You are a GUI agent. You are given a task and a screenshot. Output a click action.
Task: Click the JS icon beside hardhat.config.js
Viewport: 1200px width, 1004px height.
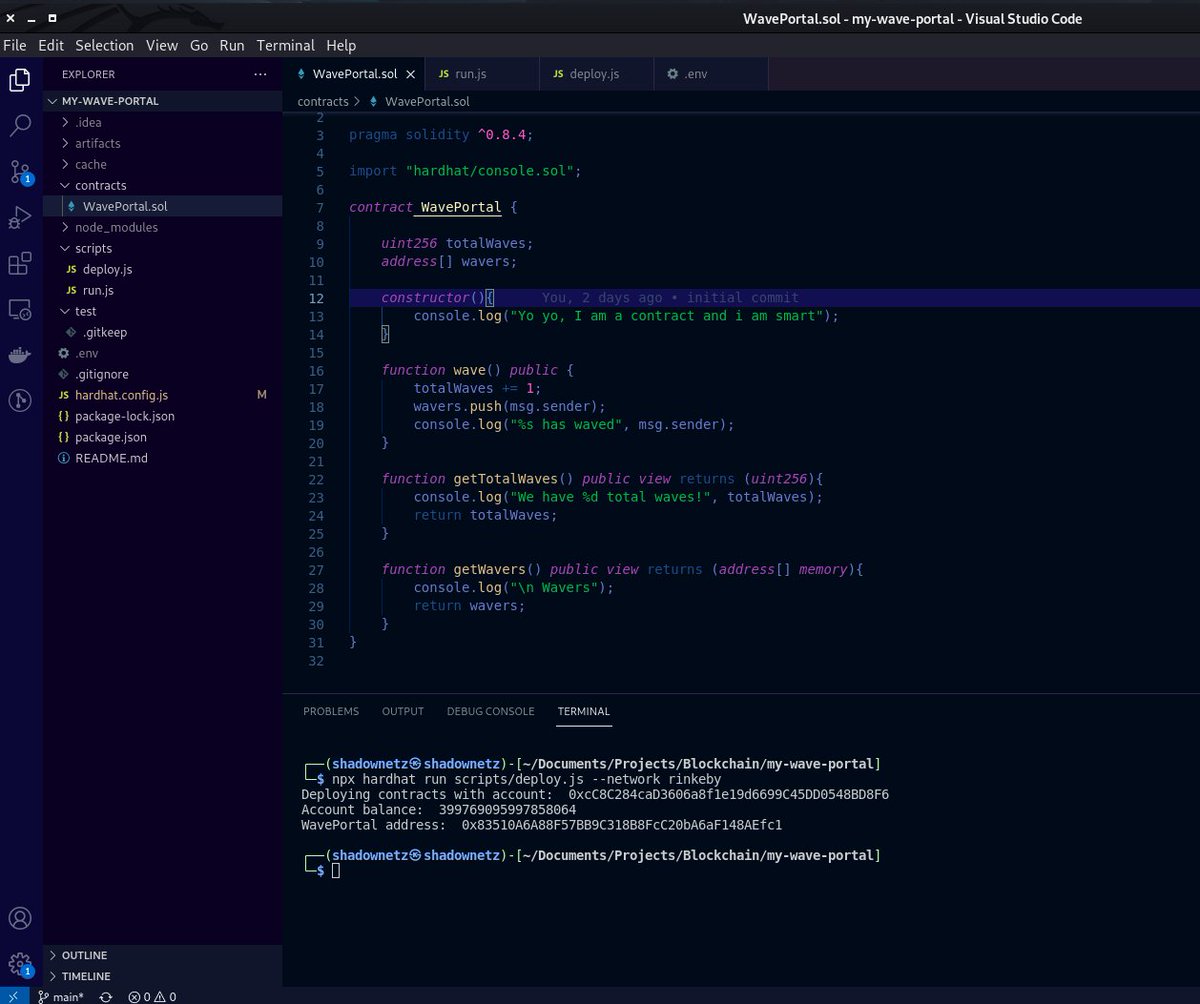(x=64, y=395)
